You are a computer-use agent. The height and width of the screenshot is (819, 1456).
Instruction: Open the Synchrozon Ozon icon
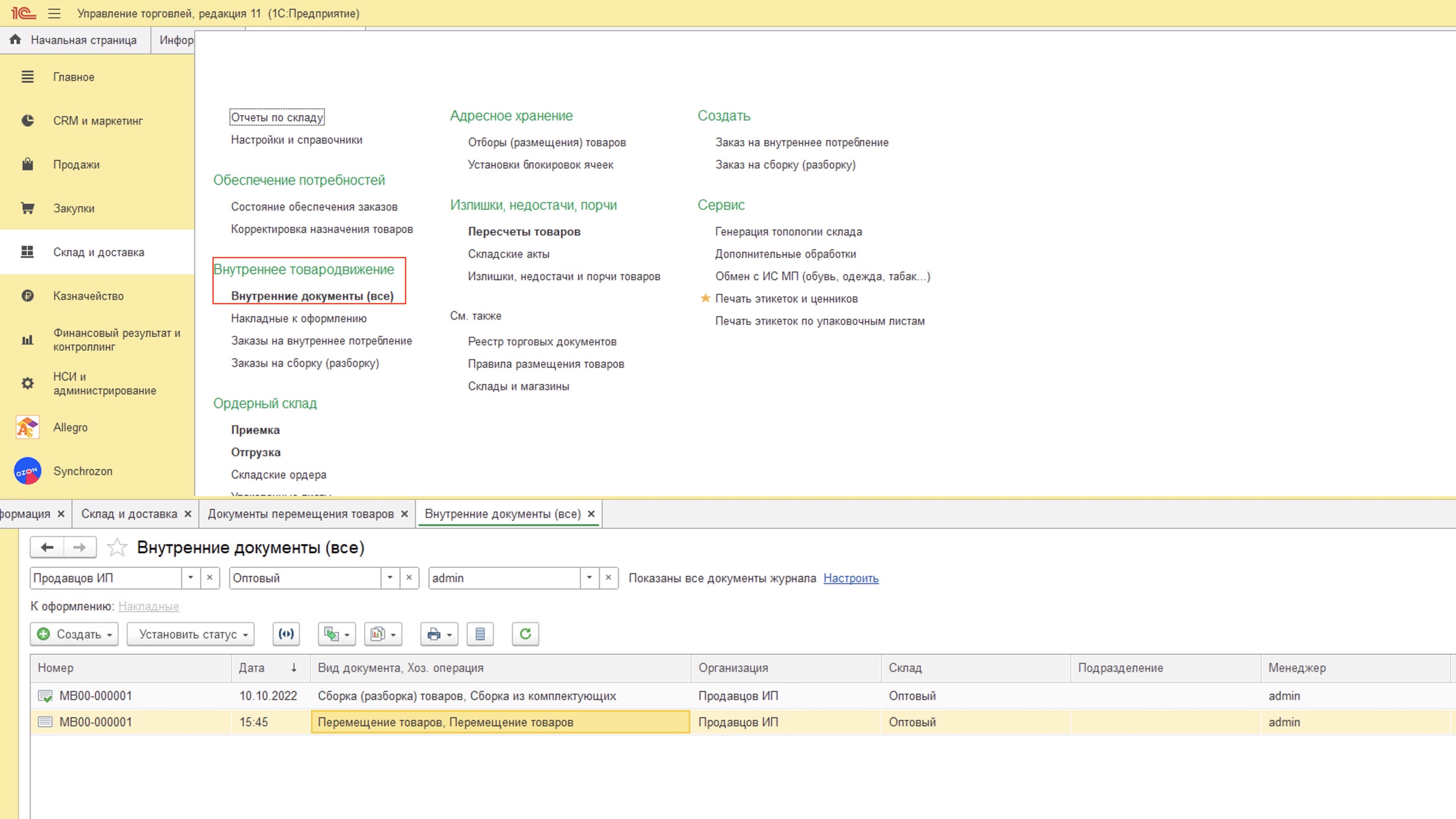[x=27, y=471]
